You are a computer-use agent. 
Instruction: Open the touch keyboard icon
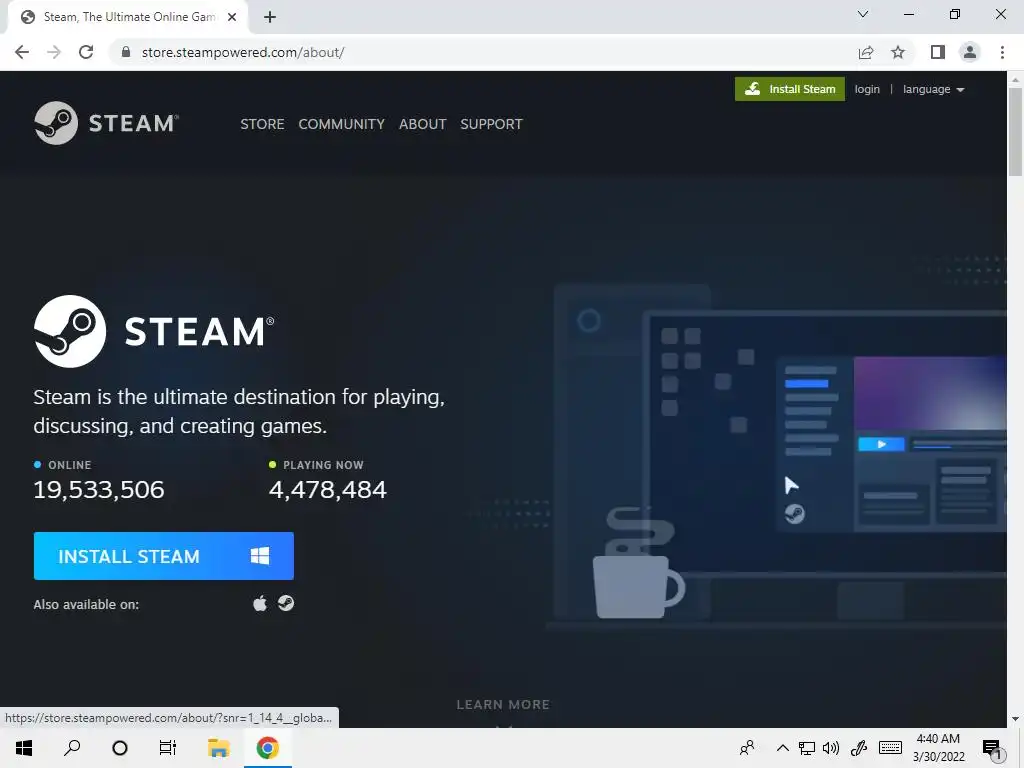pos(890,748)
